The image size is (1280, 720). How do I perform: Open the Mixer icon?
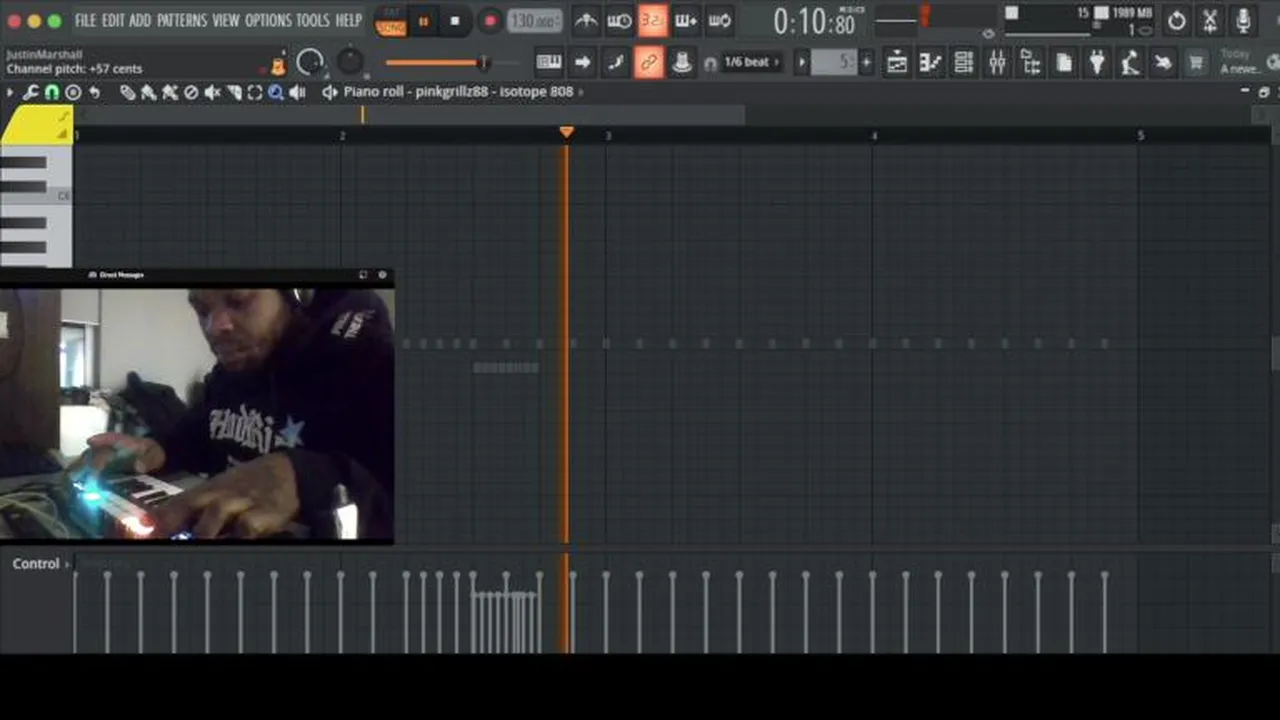(x=997, y=63)
